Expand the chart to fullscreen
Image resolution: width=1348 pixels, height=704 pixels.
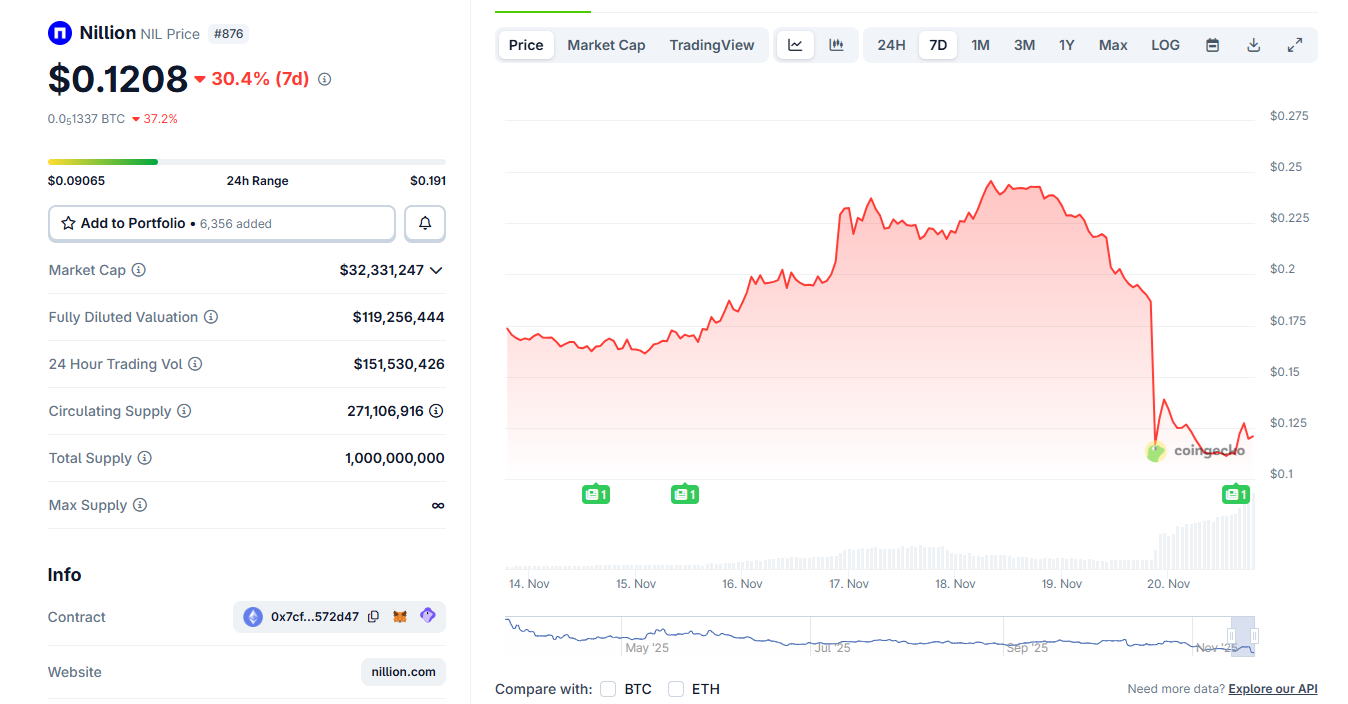[1294, 44]
